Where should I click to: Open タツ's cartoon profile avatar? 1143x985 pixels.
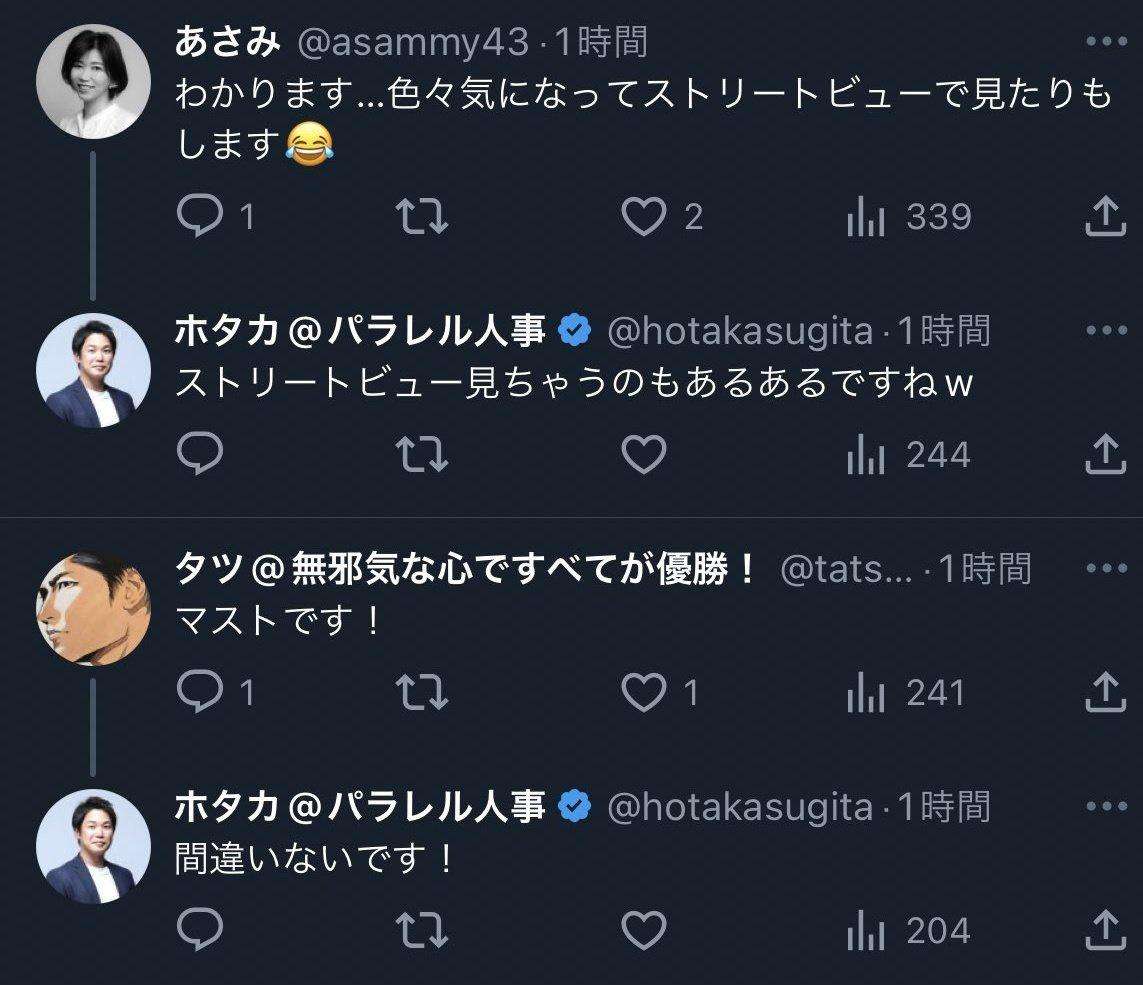pyautogui.click(x=92, y=609)
